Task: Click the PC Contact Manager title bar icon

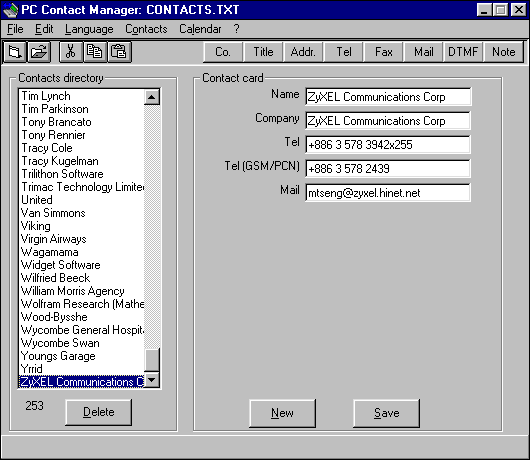Action: (10, 10)
